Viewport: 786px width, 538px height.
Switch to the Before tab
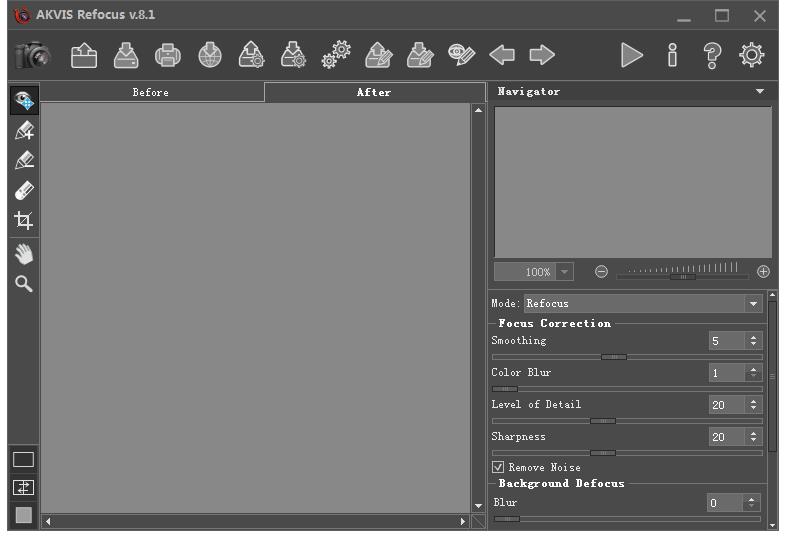[151, 93]
